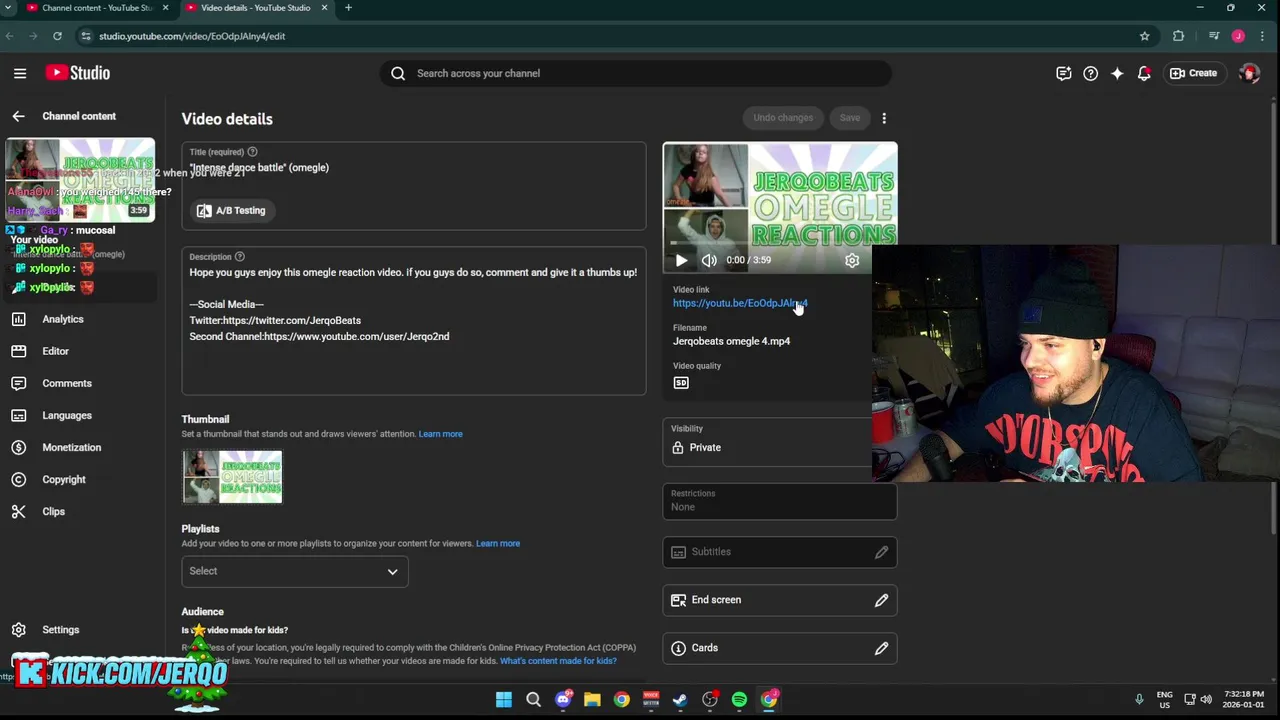The height and width of the screenshot is (720, 1280).
Task: Open browser extensions puzzle icon
Action: pyautogui.click(x=1178, y=36)
